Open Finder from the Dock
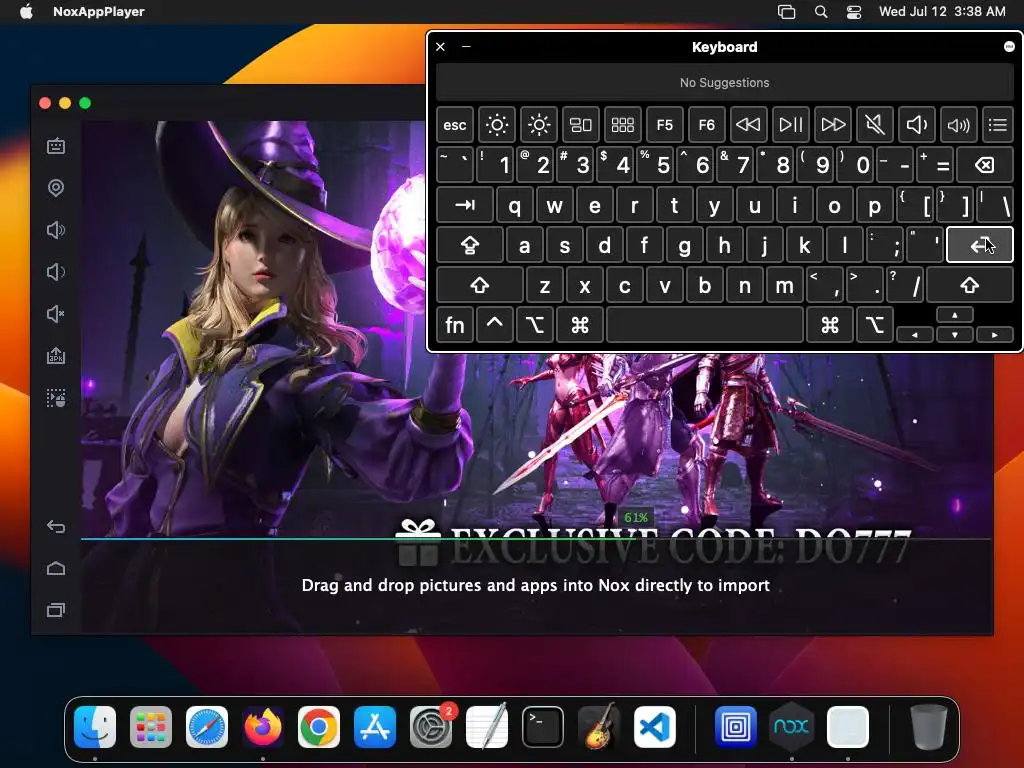 pos(95,727)
